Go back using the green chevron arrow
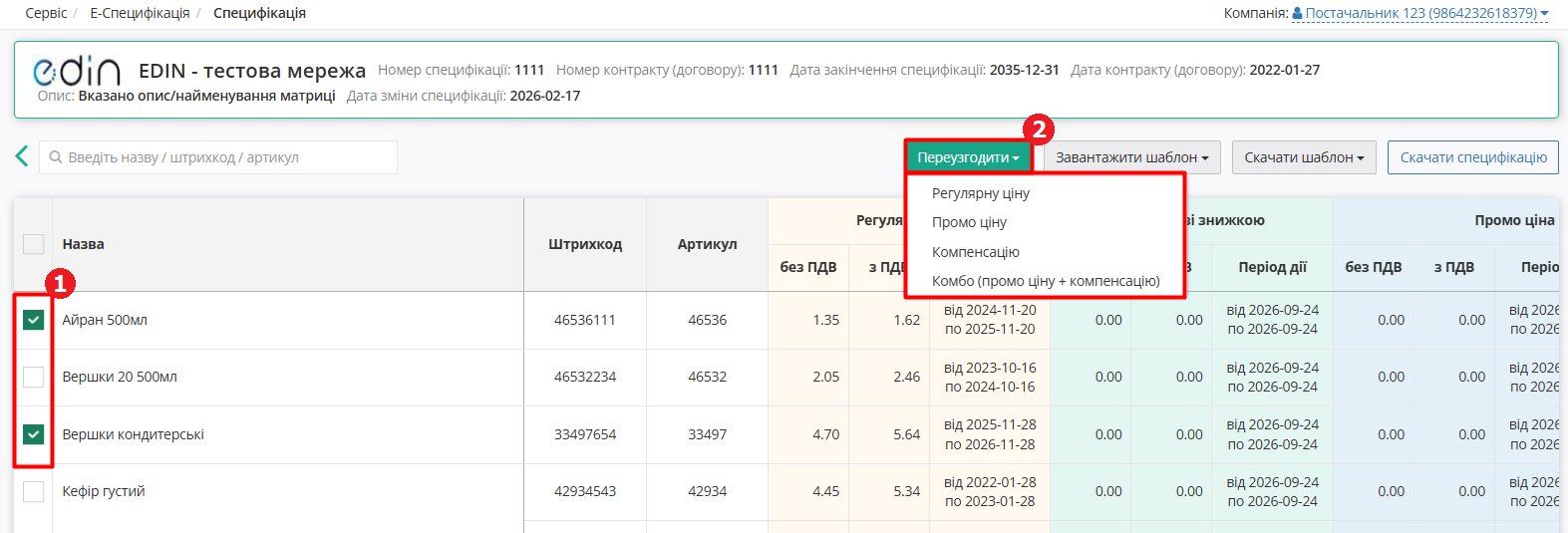 [22, 156]
